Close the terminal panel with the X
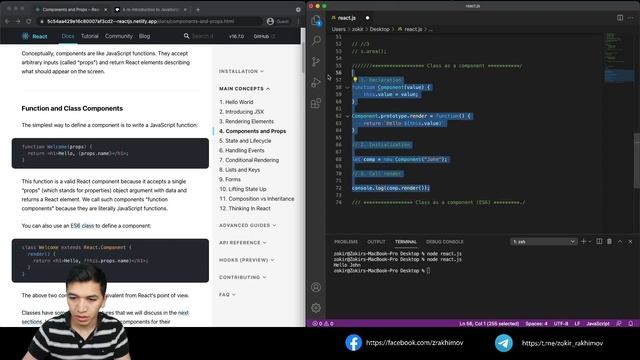This screenshot has width=640, height=360. pyautogui.click(x=630, y=242)
